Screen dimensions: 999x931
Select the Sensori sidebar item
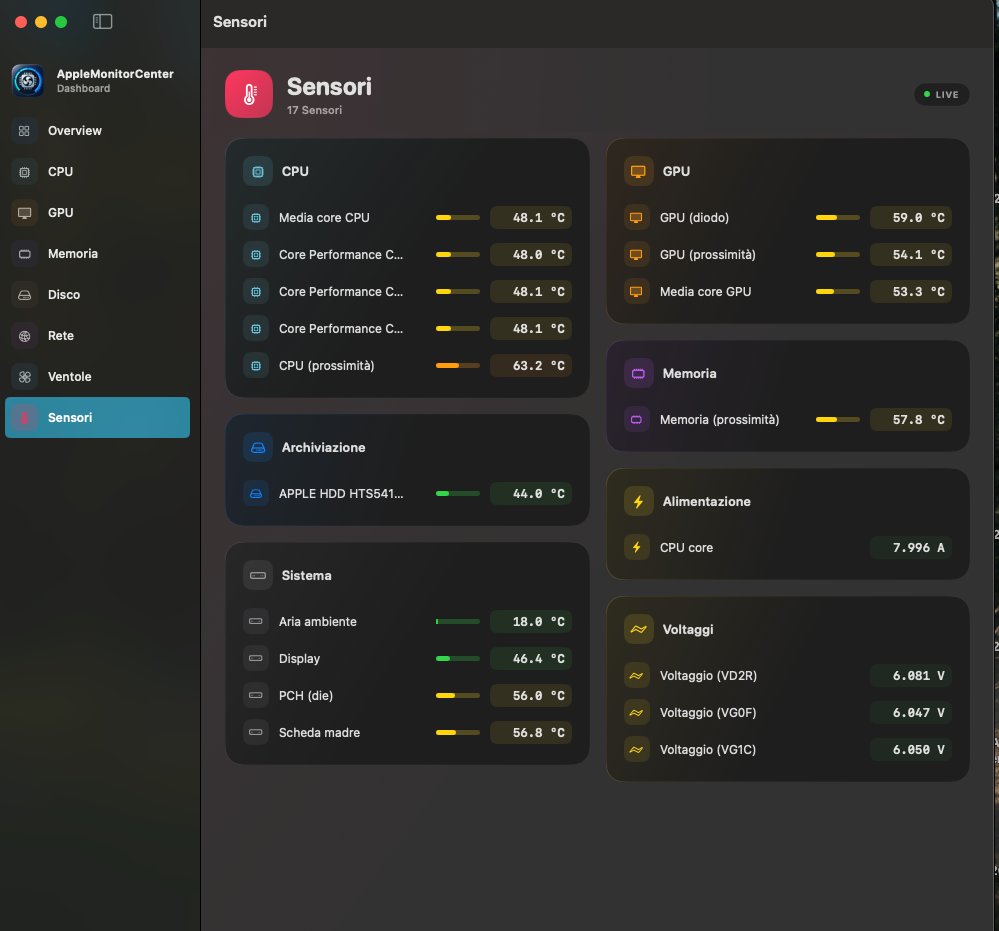[x=97, y=417]
